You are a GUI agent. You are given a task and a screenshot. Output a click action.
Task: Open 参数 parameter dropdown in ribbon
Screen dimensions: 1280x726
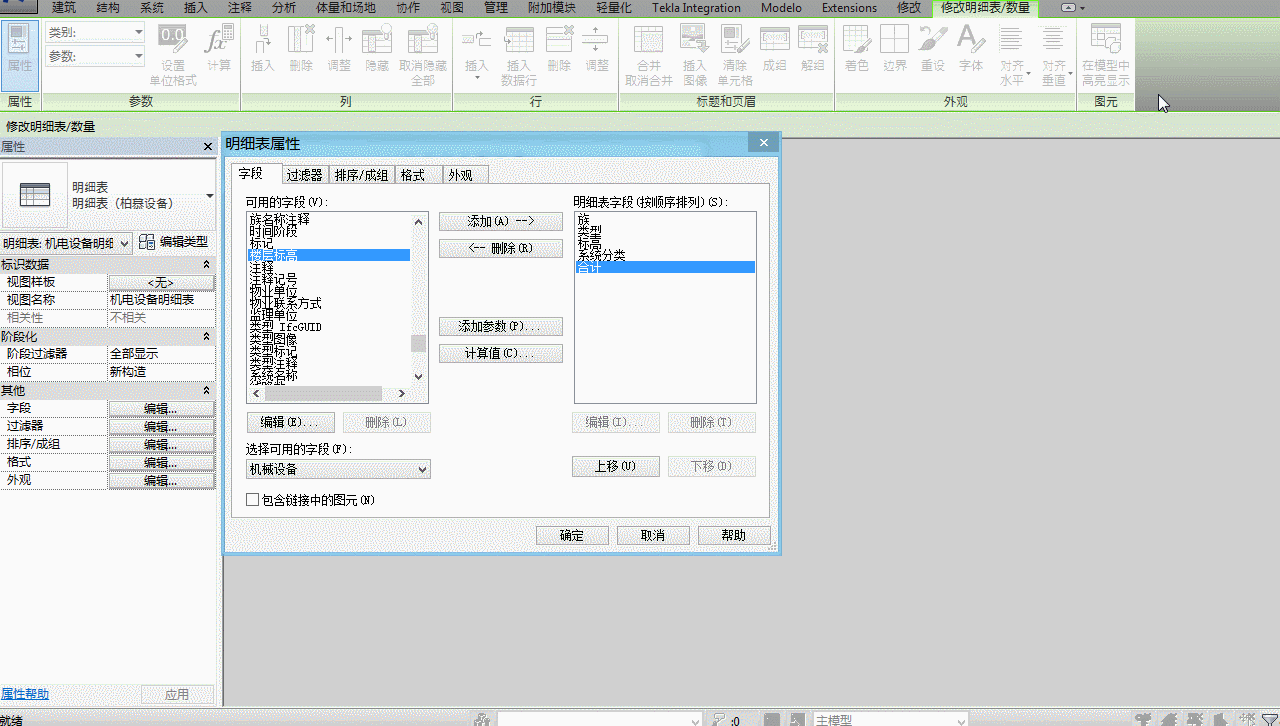(96, 56)
